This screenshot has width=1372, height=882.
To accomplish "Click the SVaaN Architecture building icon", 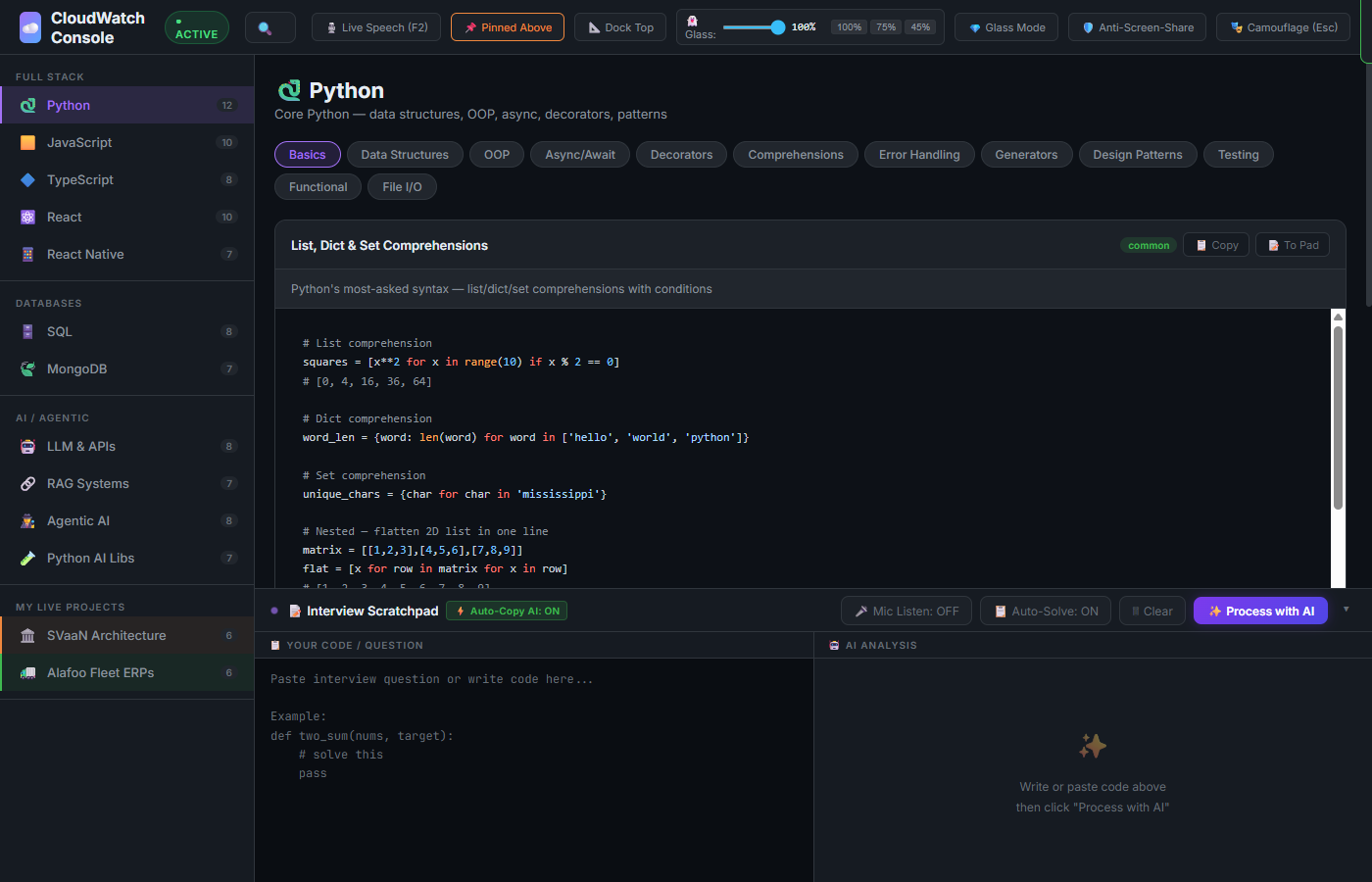I will tap(28, 636).
